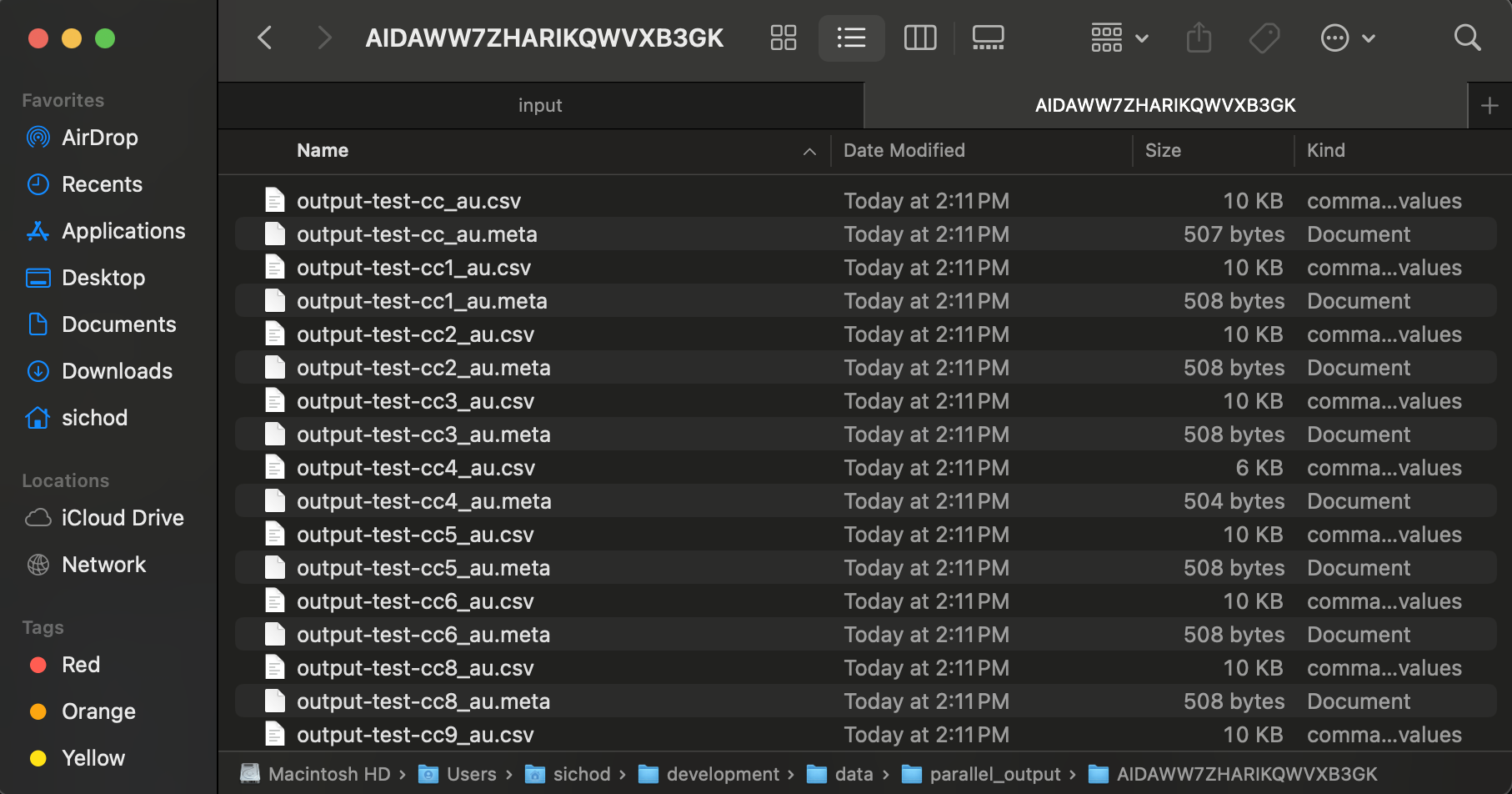
Task: Select the AIDAWW7ZHARIKQWVXB3GK tab
Action: click(1165, 105)
